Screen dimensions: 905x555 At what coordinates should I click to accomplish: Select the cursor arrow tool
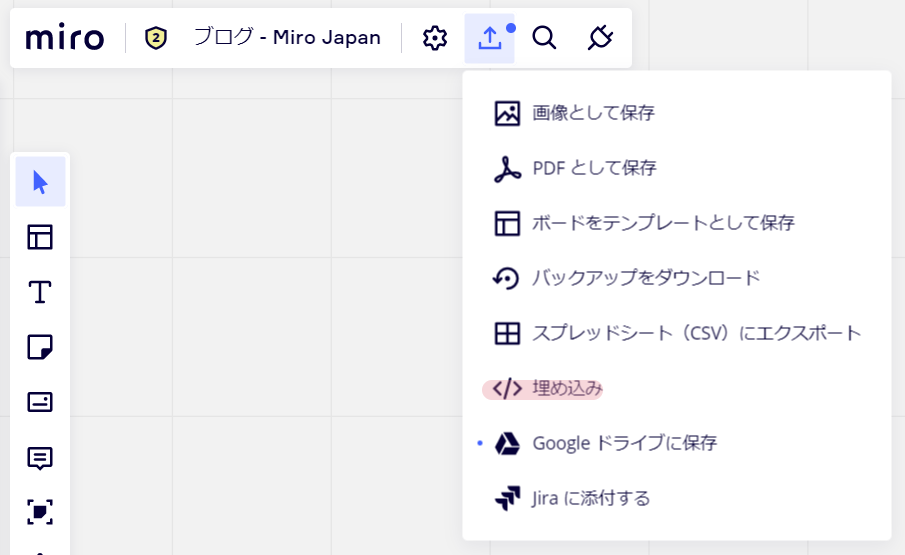40,182
